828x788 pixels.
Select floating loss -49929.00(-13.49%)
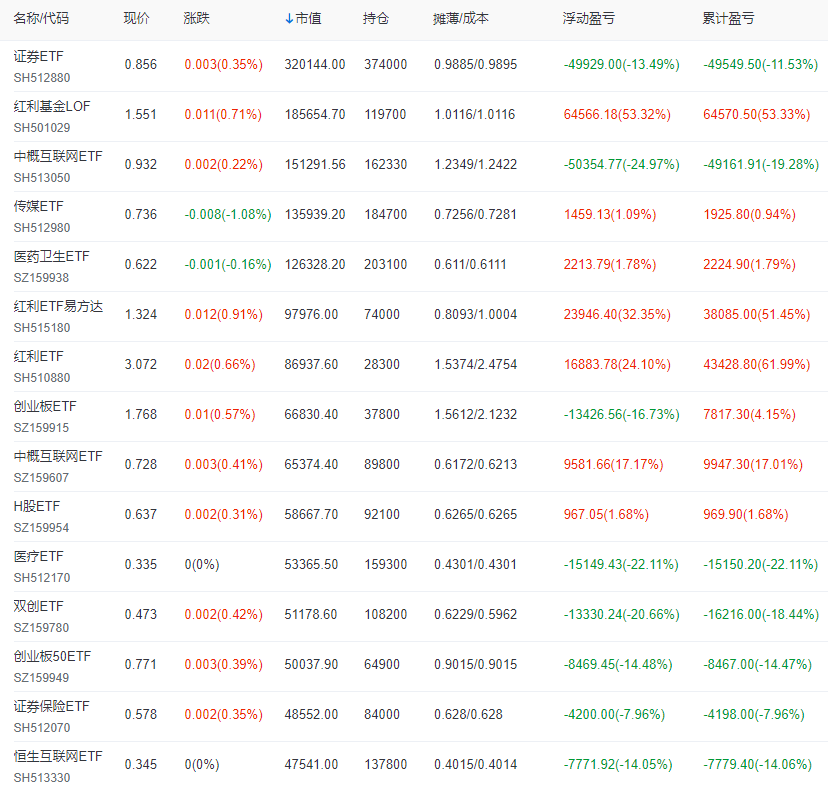(622, 64)
